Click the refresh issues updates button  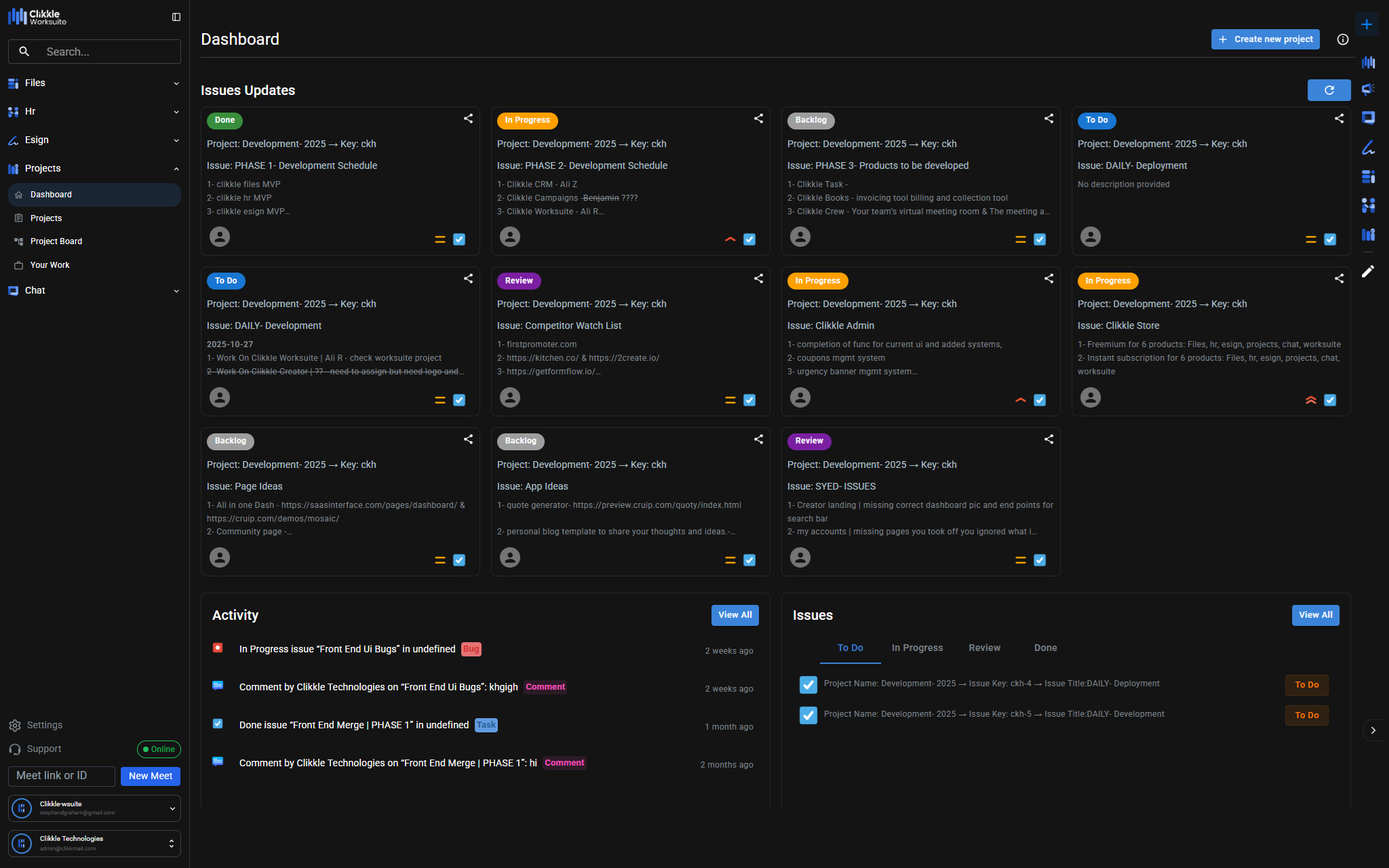[1328, 90]
